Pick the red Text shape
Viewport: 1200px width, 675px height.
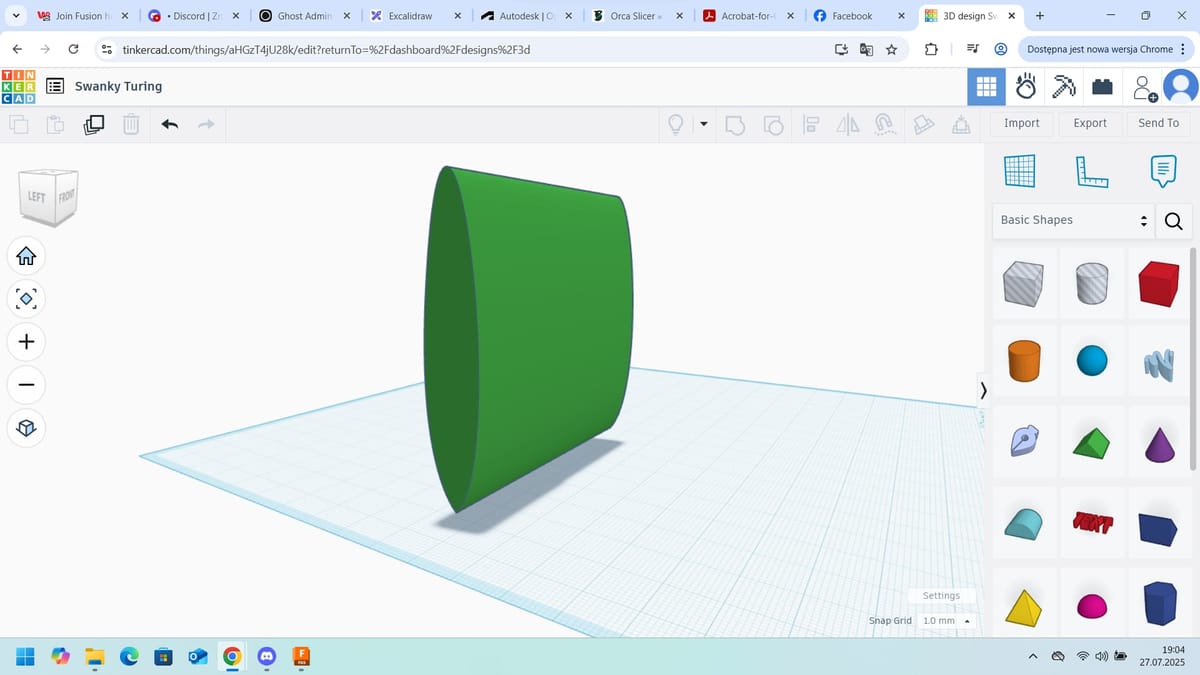pyautogui.click(x=1092, y=523)
